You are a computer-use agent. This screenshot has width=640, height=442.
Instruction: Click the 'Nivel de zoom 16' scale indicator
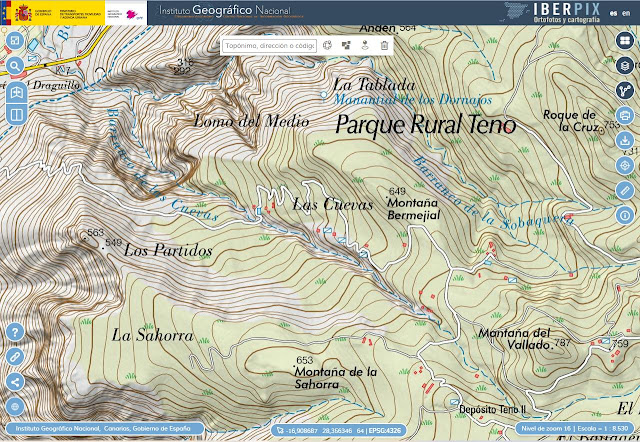(575, 429)
